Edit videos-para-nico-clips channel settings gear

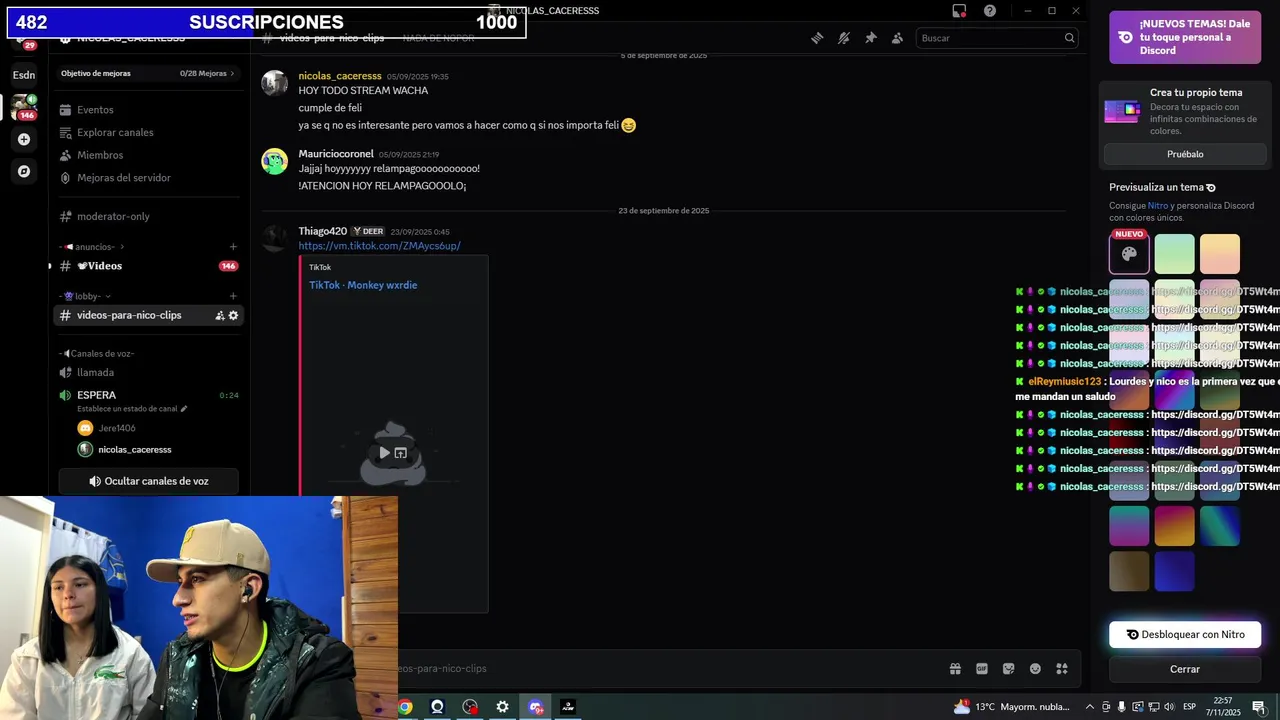(234, 315)
